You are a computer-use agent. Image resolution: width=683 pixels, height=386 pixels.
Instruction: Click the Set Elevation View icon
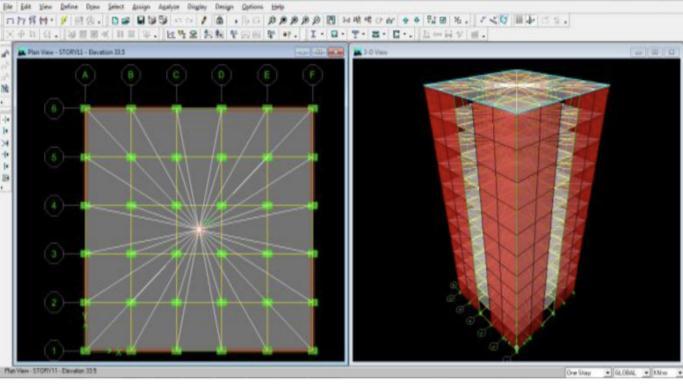click(x=368, y=20)
